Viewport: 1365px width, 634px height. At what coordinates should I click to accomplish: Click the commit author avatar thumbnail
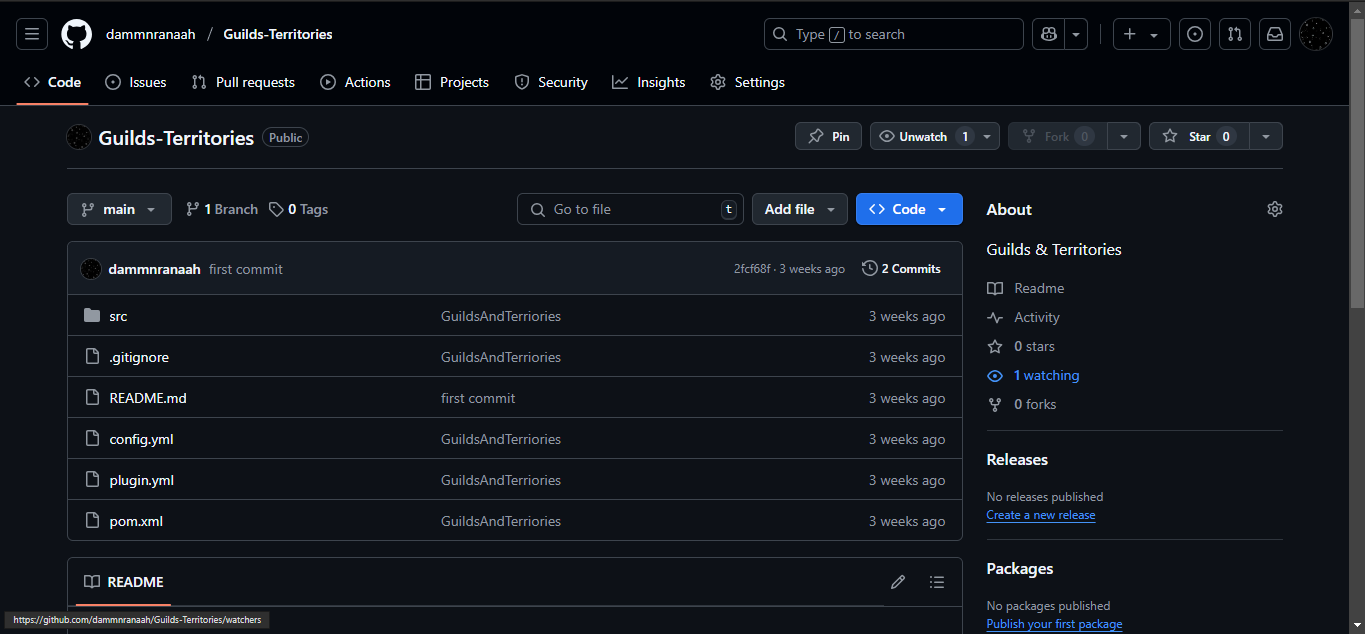pyautogui.click(x=91, y=269)
